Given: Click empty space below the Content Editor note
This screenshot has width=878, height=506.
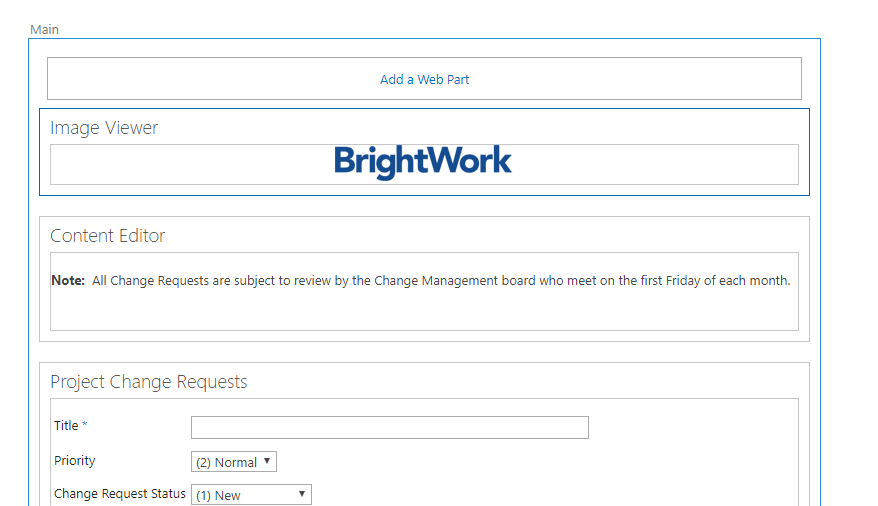Looking at the screenshot, I should (x=424, y=312).
